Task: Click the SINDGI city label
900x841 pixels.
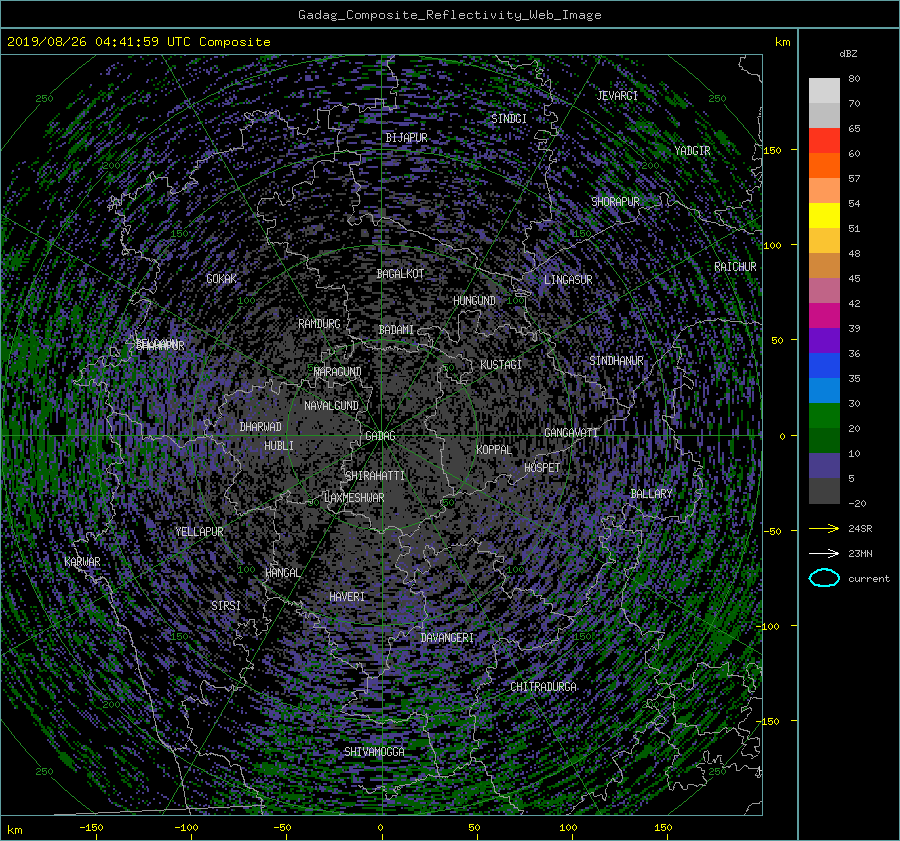Action: tap(509, 119)
